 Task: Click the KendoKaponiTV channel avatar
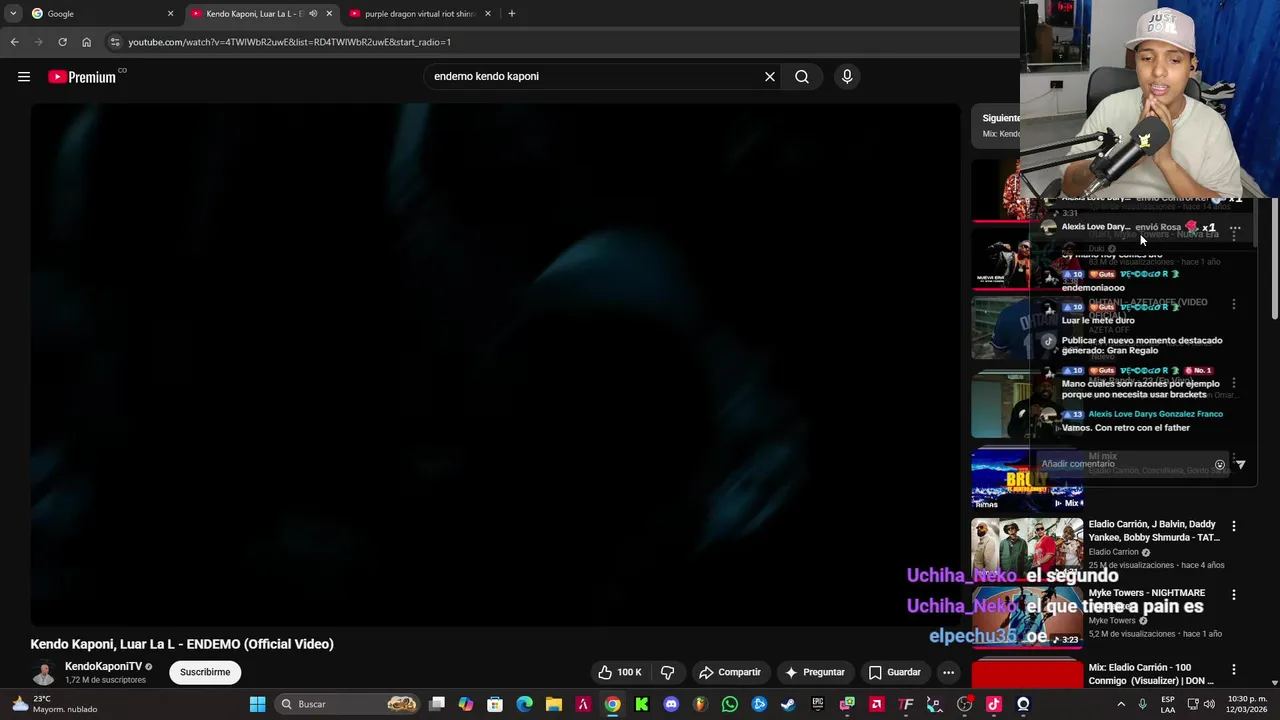[x=43, y=673]
